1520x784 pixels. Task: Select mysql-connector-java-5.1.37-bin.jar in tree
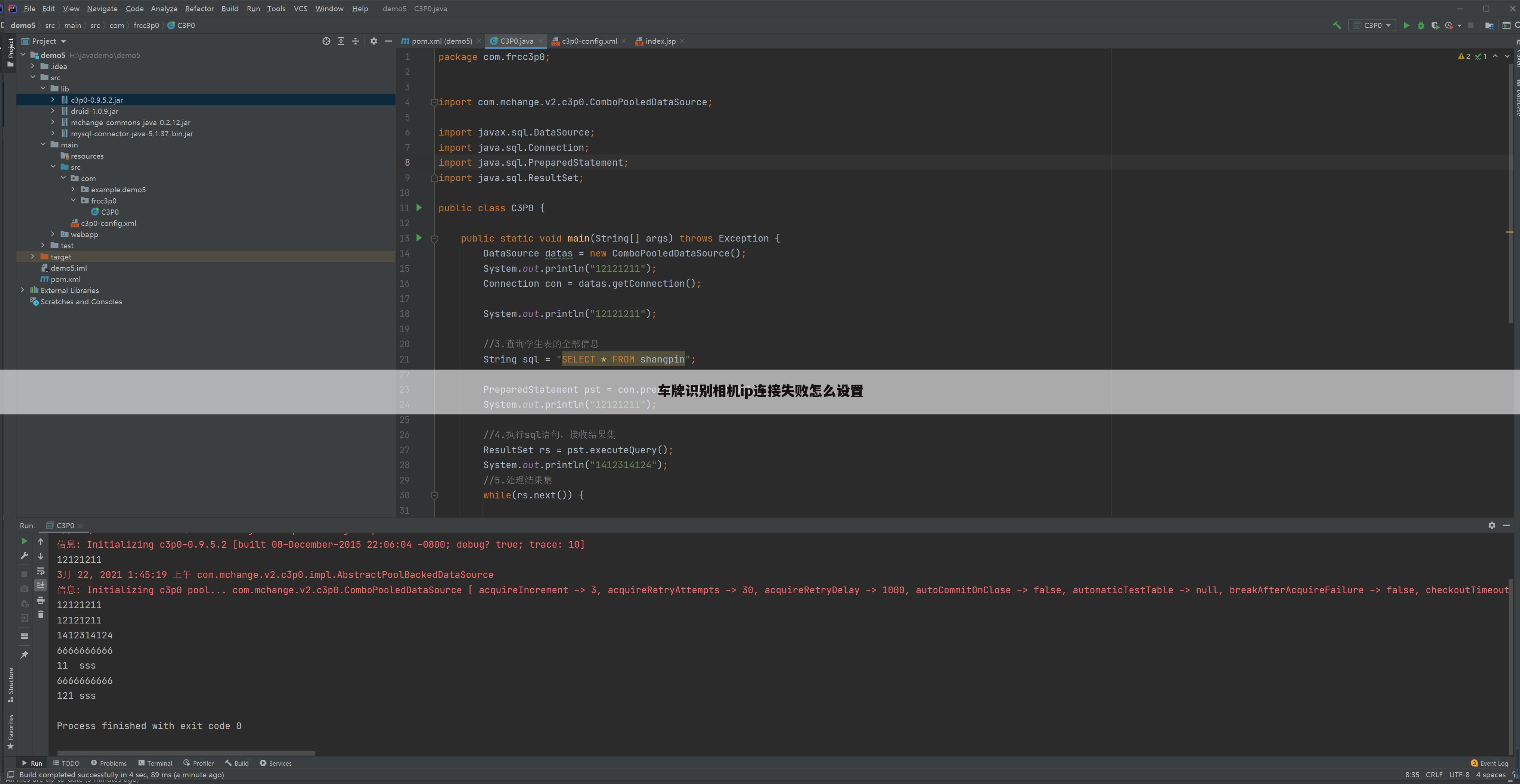(131, 133)
